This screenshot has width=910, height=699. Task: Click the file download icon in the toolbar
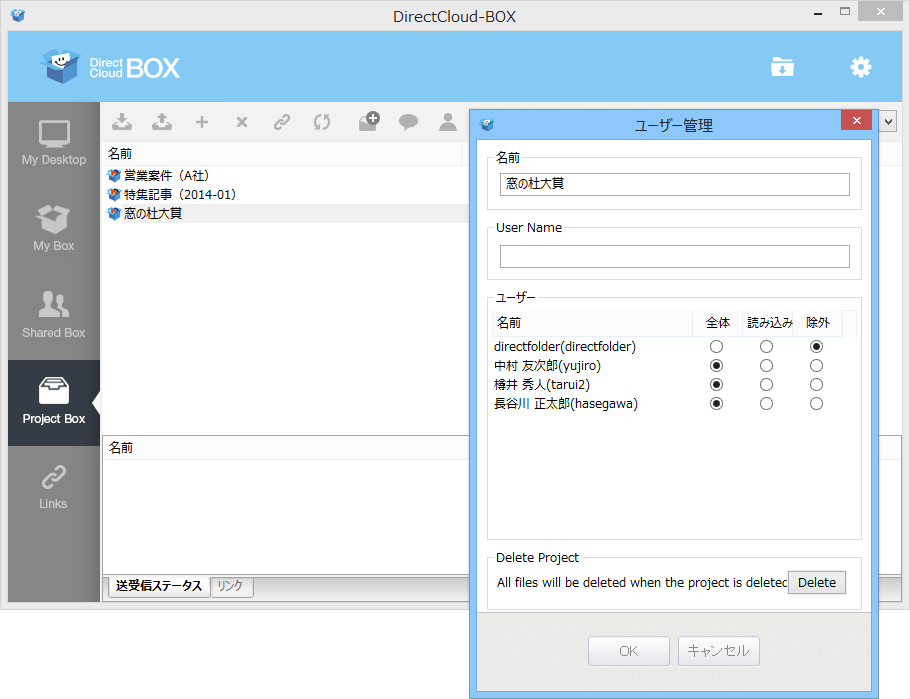click(x=122, y=122)
